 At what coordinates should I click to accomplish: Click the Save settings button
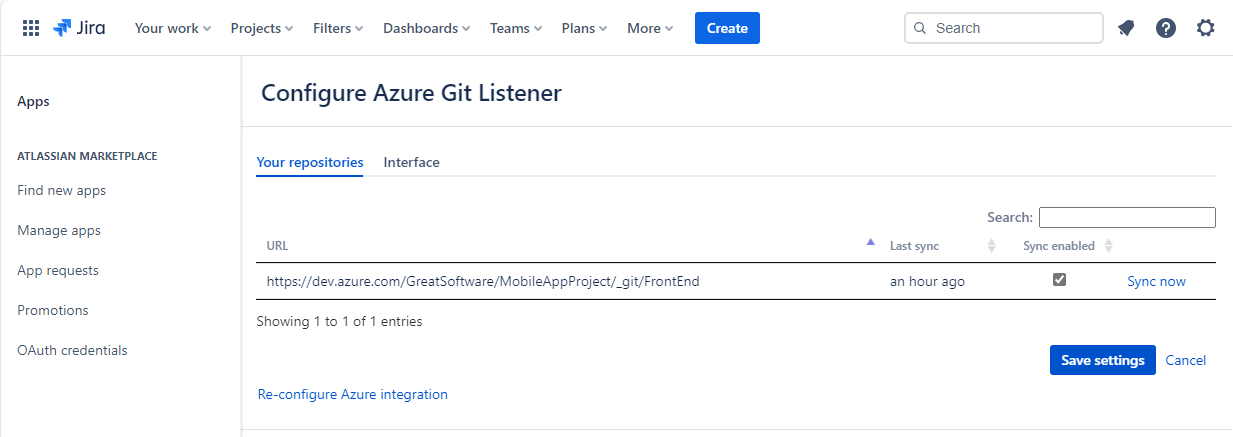1103,360
